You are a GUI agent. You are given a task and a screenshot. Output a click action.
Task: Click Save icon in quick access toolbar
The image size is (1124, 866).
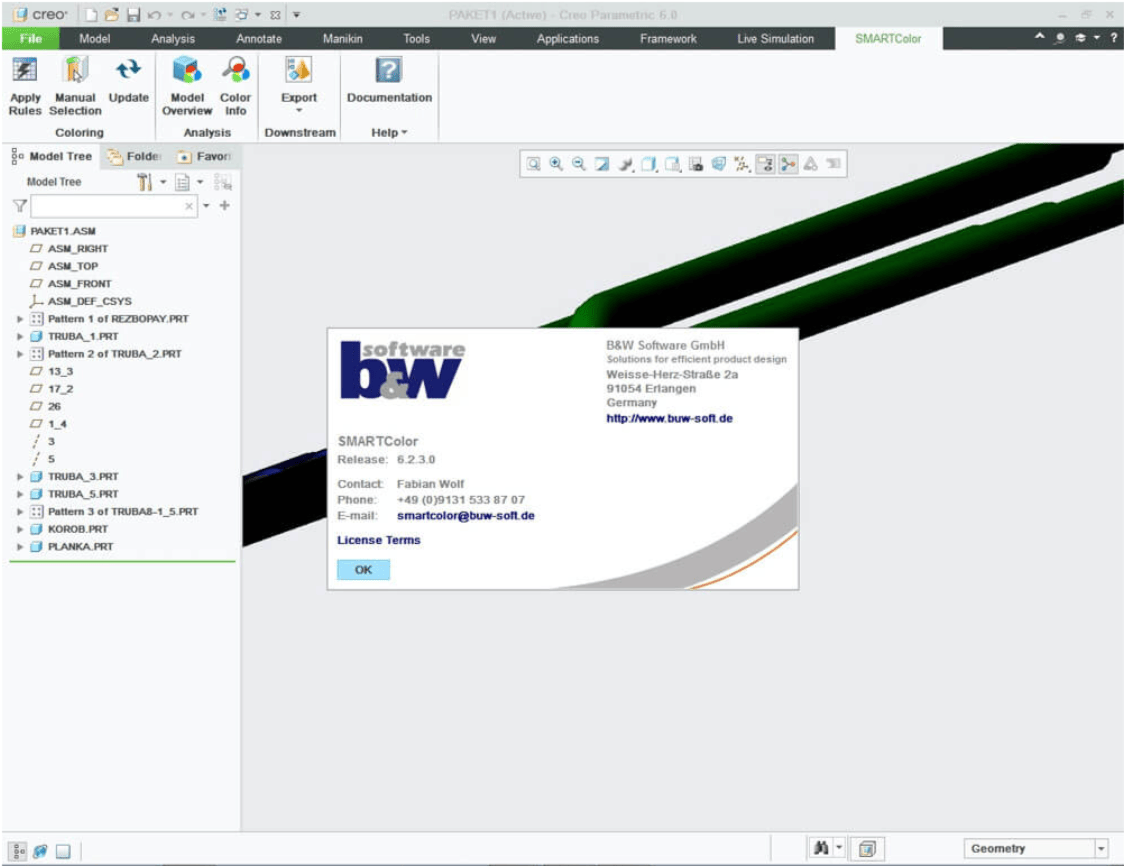pos(133,14)
